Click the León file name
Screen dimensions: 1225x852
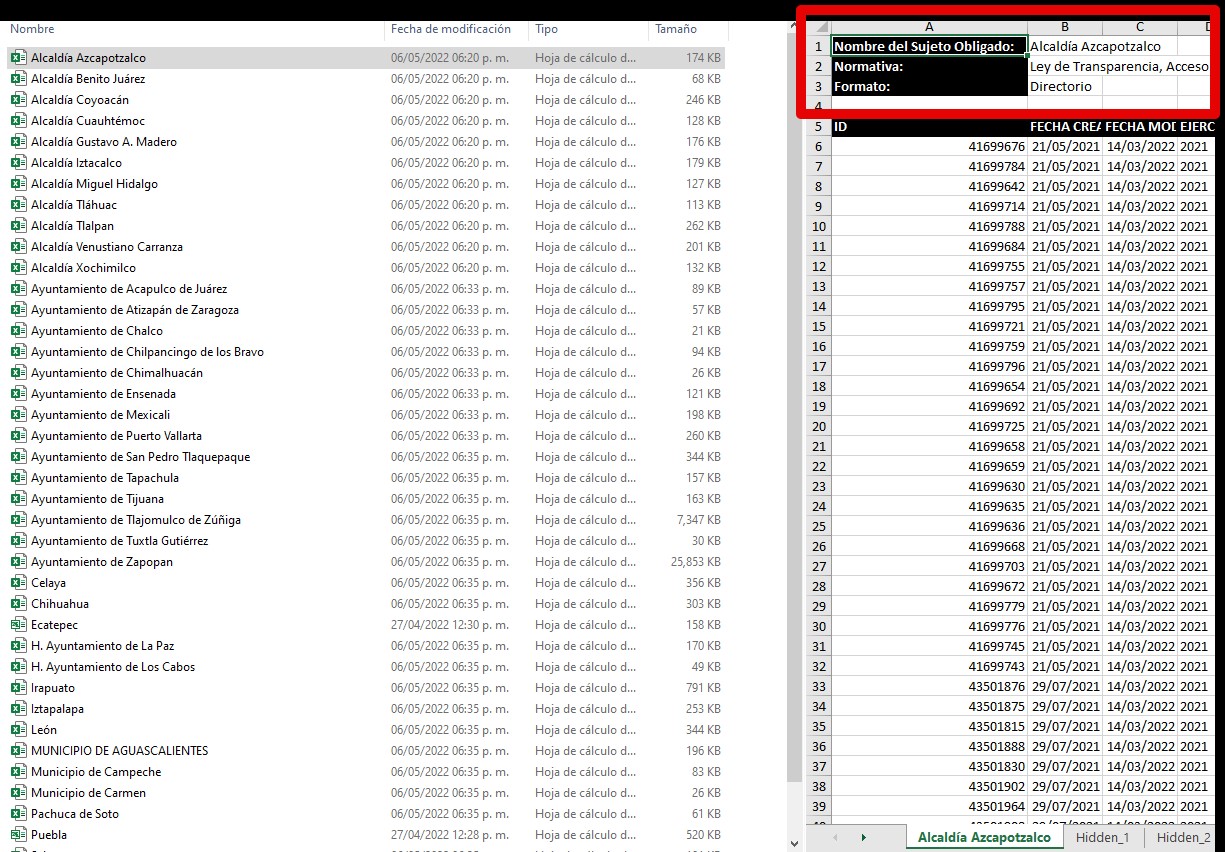44,730
